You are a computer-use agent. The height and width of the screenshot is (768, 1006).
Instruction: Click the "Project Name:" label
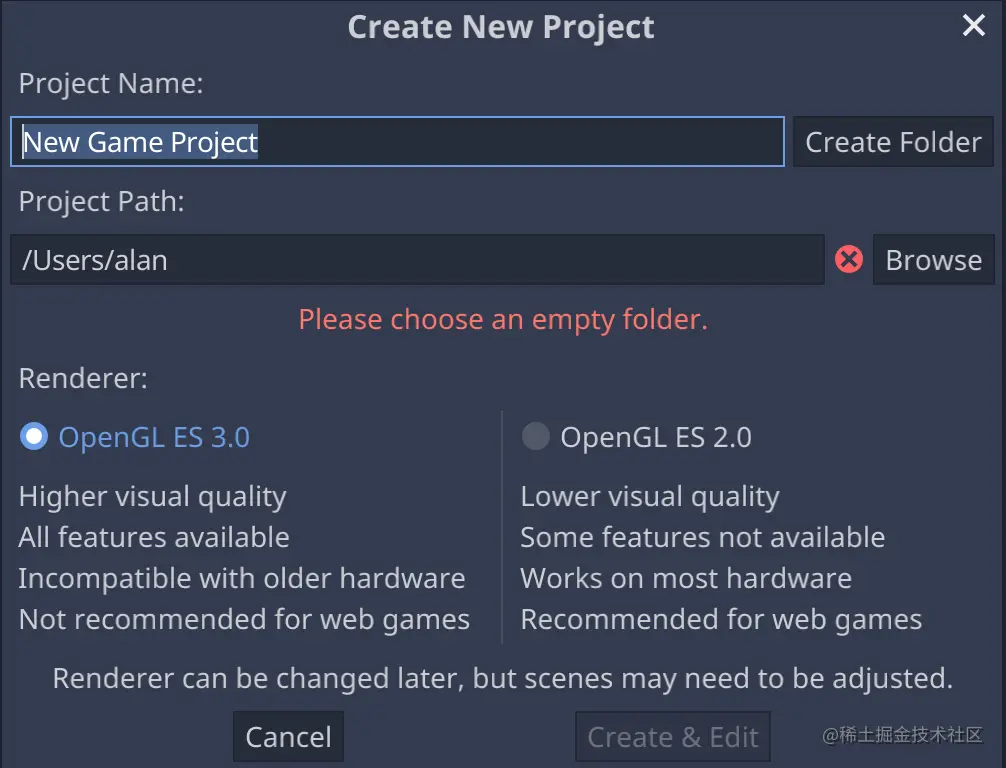coord(111,84)
